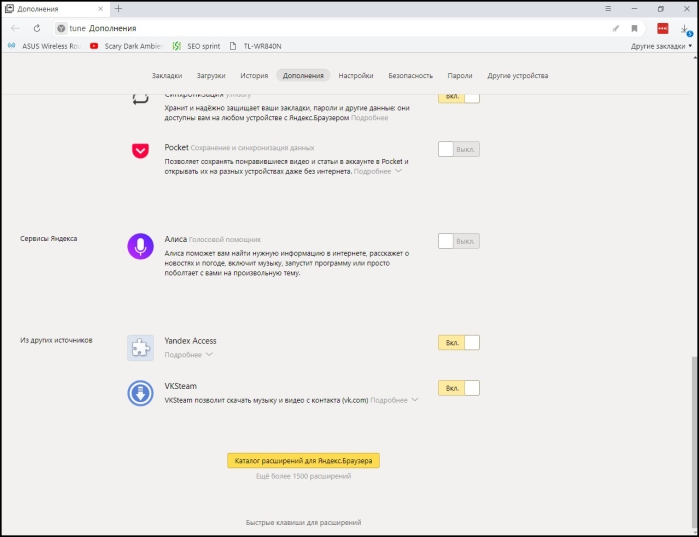Click the Yandex Access puzzle icon

coord(140,348)
